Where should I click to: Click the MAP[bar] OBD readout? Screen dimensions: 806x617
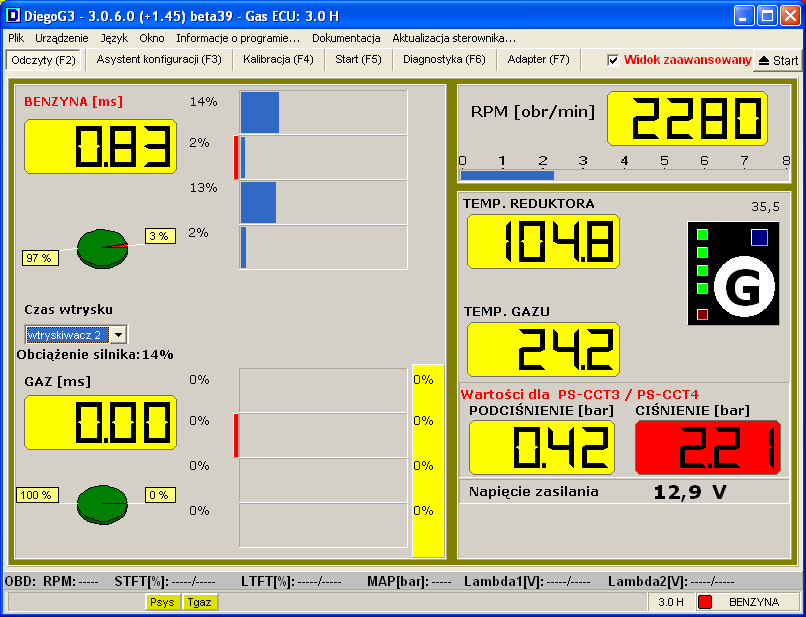click(409, 582)
